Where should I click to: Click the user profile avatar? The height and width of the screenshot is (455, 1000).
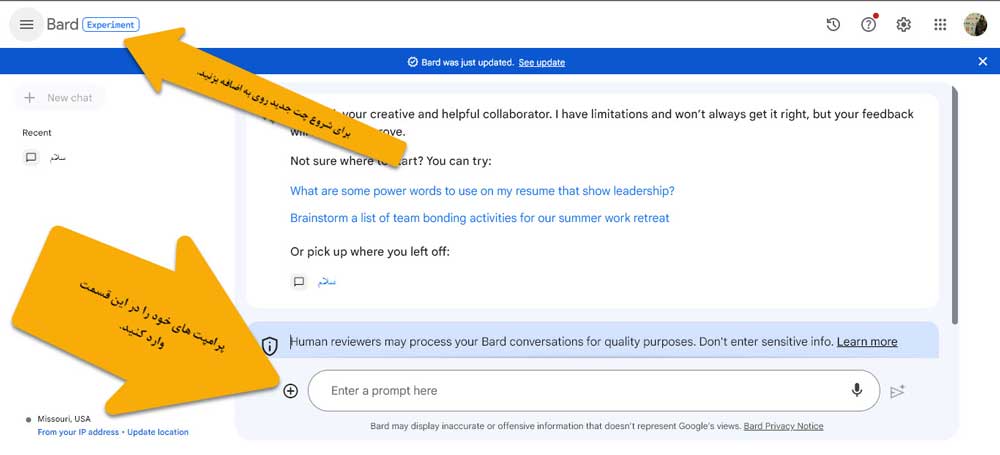pos(974,25)
